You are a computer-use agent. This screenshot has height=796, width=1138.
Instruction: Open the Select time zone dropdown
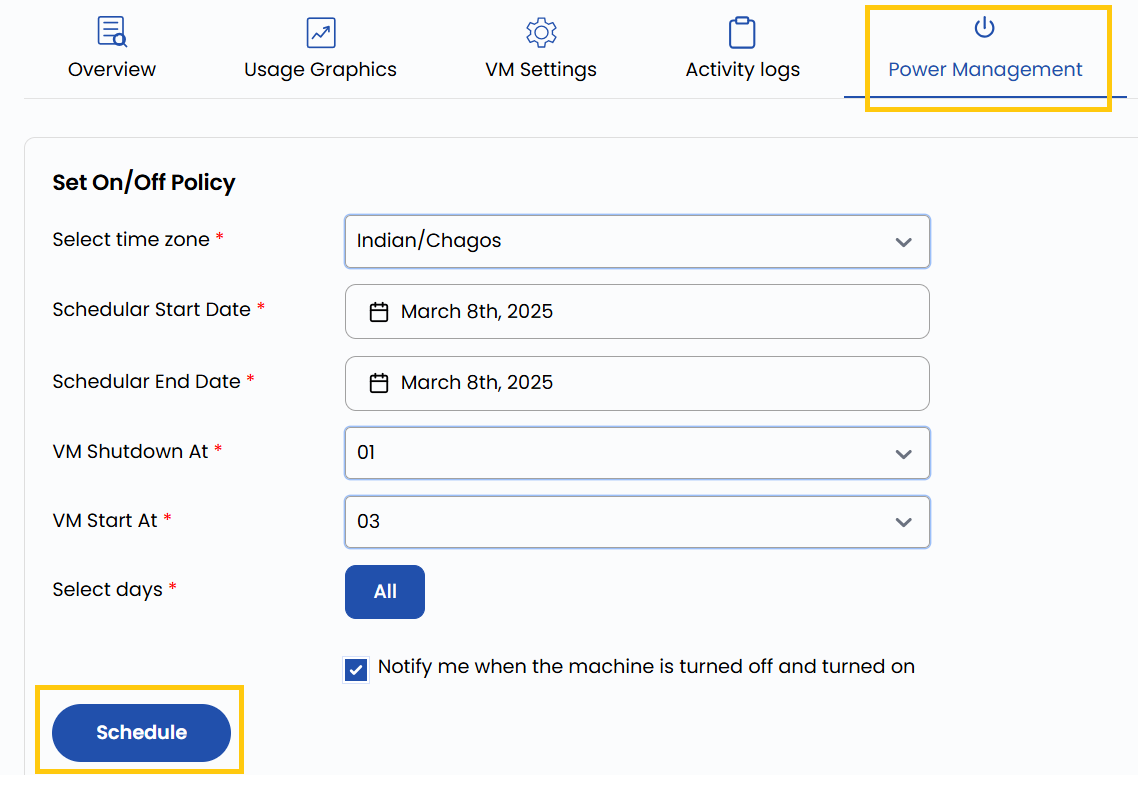(x=637, y=241)
